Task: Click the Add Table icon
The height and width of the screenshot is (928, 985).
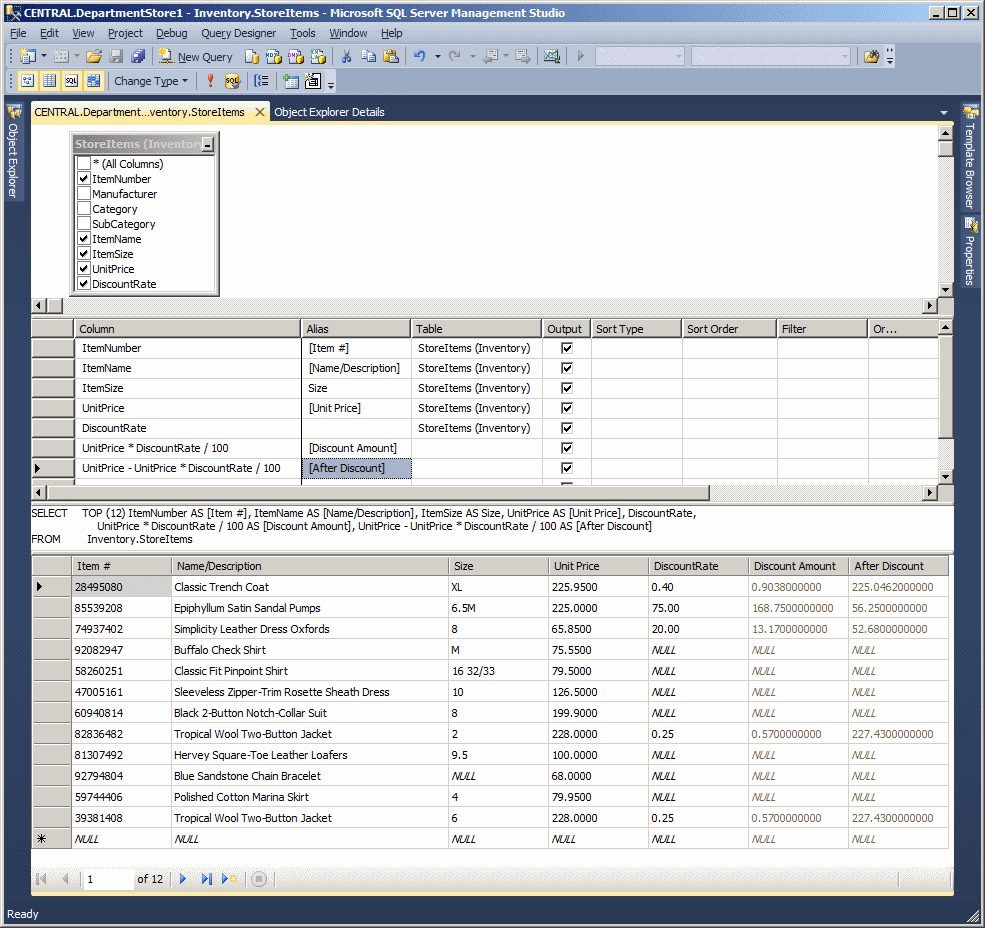Action: tap(290, 80)
